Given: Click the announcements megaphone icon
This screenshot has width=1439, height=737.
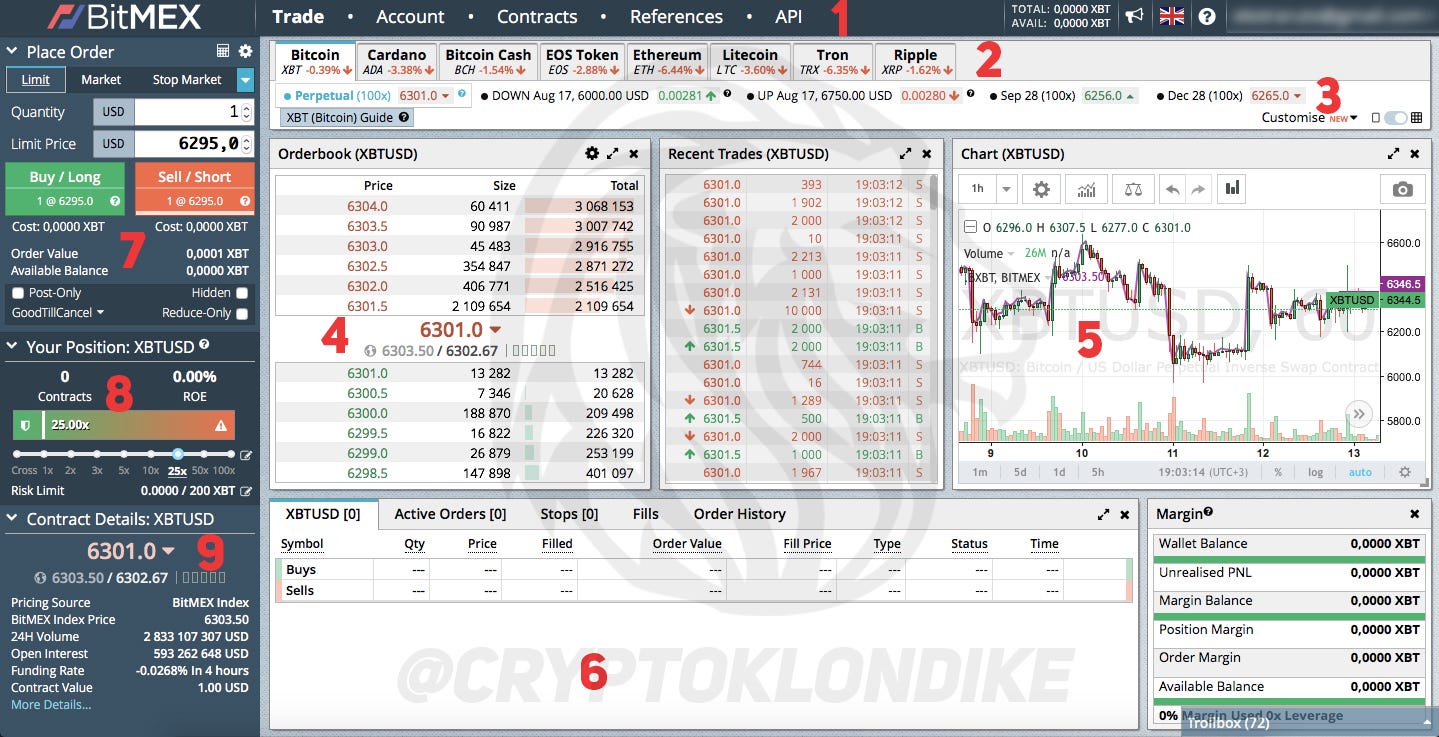Looking at the screenshot, I should (1134, 16).
